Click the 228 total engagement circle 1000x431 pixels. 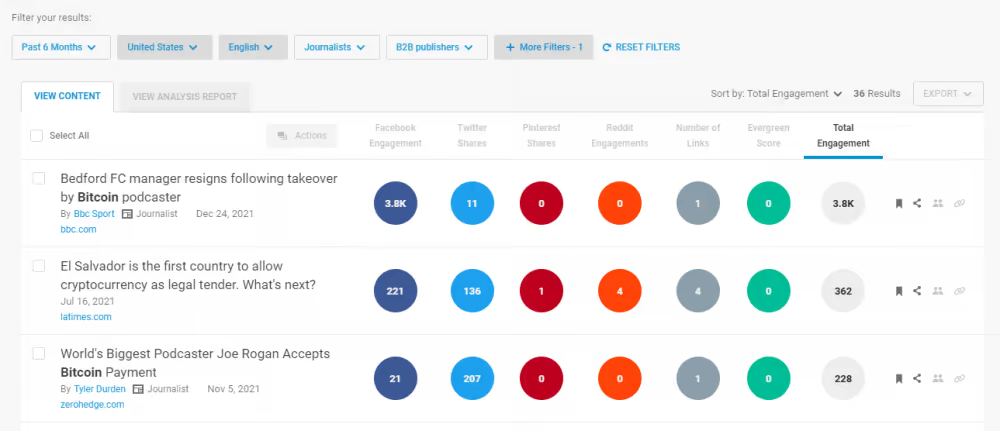[x=843, y=379]
